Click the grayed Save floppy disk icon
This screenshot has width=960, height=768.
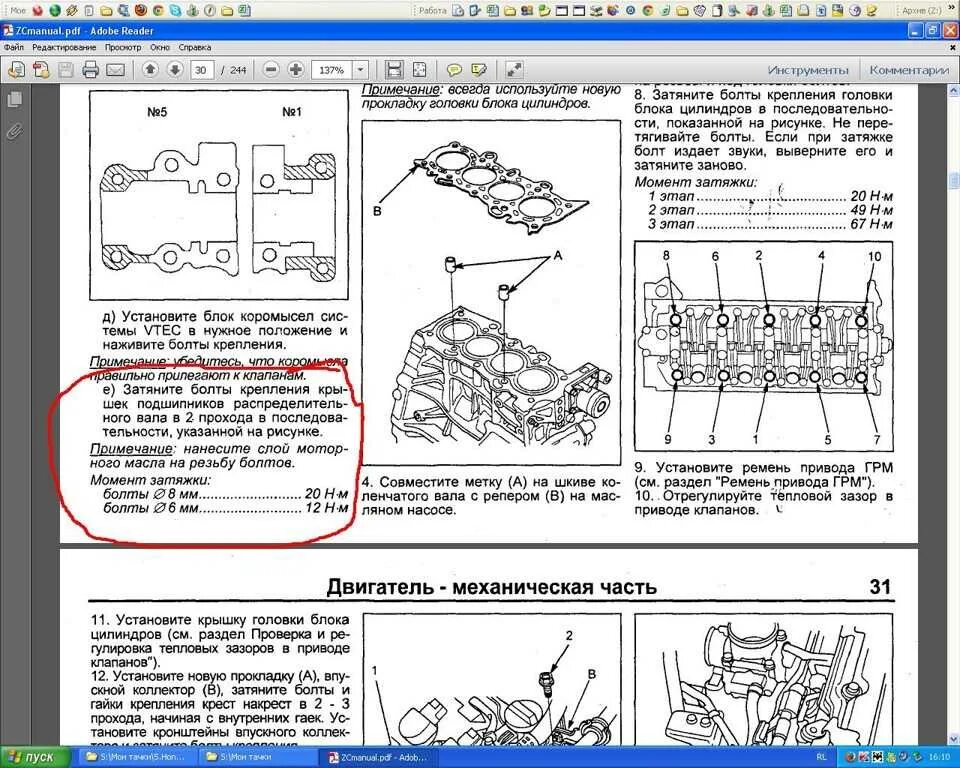point(66,70)
